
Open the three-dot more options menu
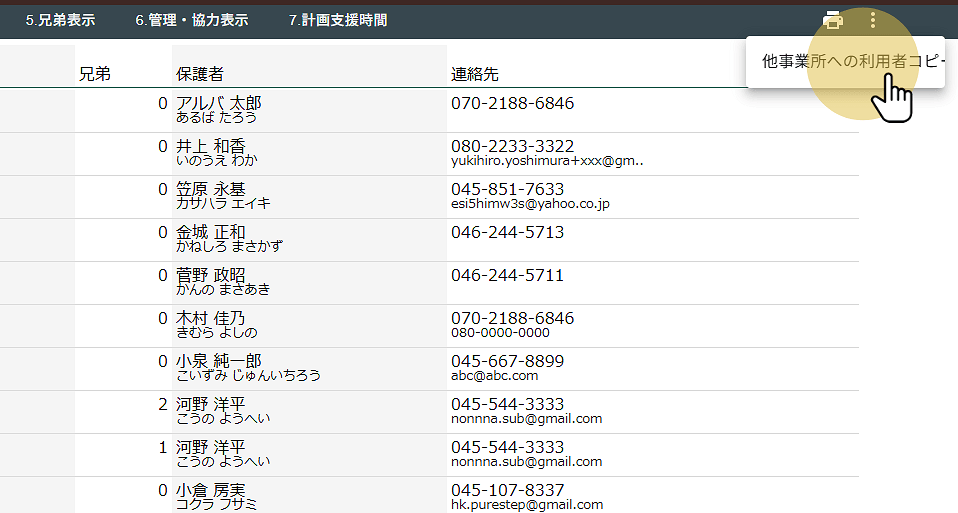873,20
